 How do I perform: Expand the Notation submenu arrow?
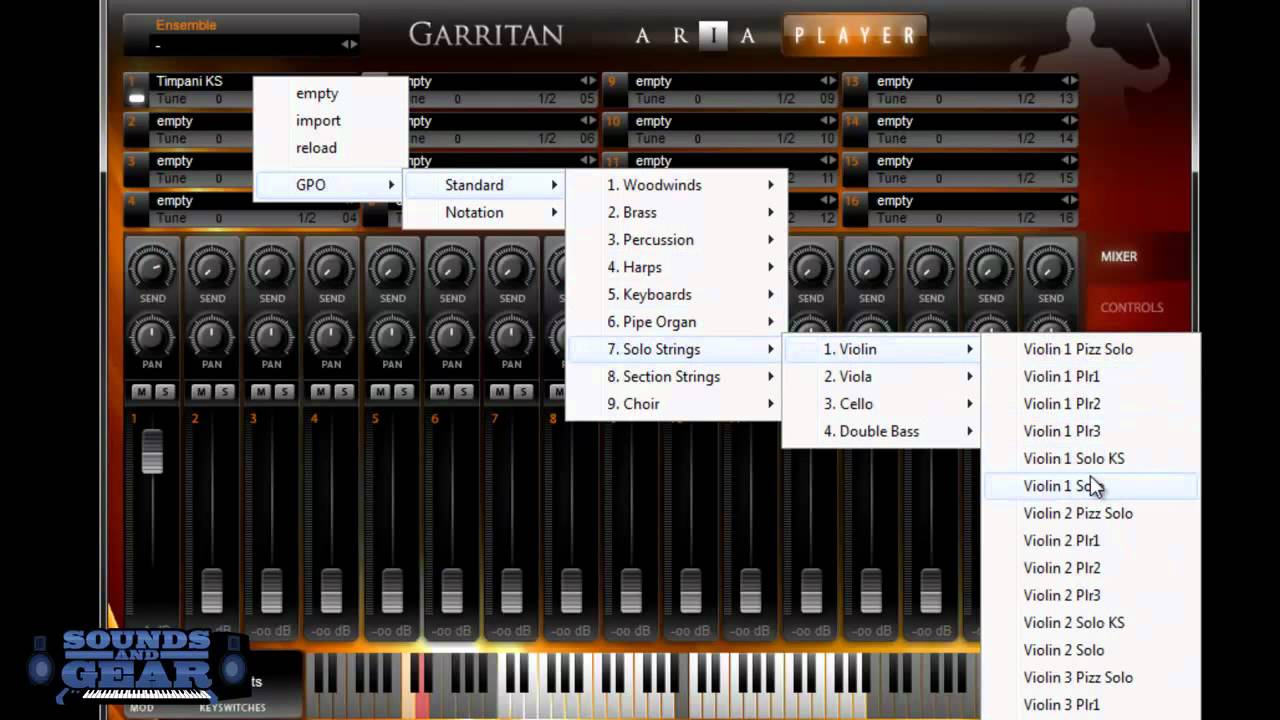[x=554, y=212]
